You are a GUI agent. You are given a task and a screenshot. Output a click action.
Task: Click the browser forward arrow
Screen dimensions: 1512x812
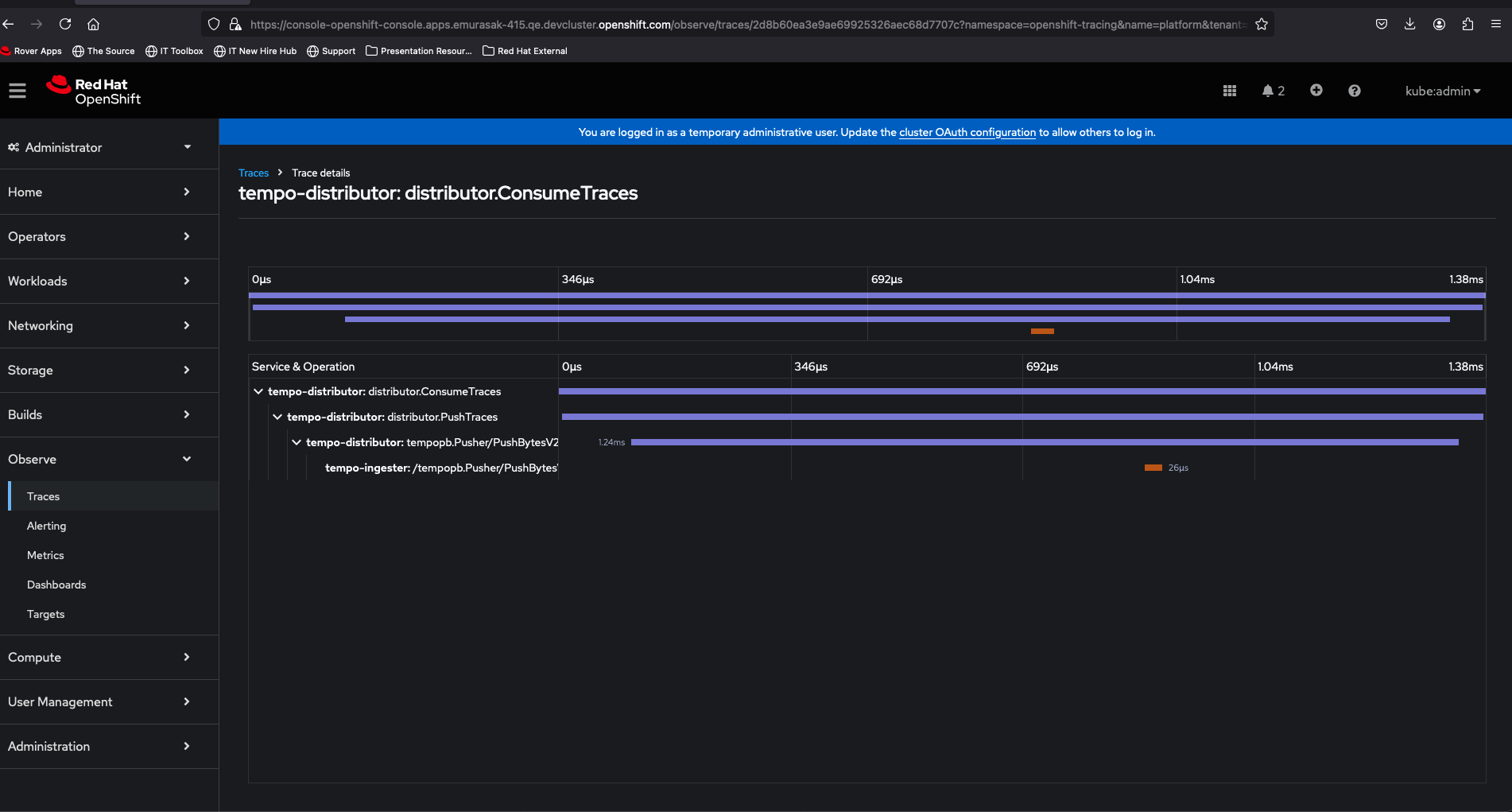37,24
